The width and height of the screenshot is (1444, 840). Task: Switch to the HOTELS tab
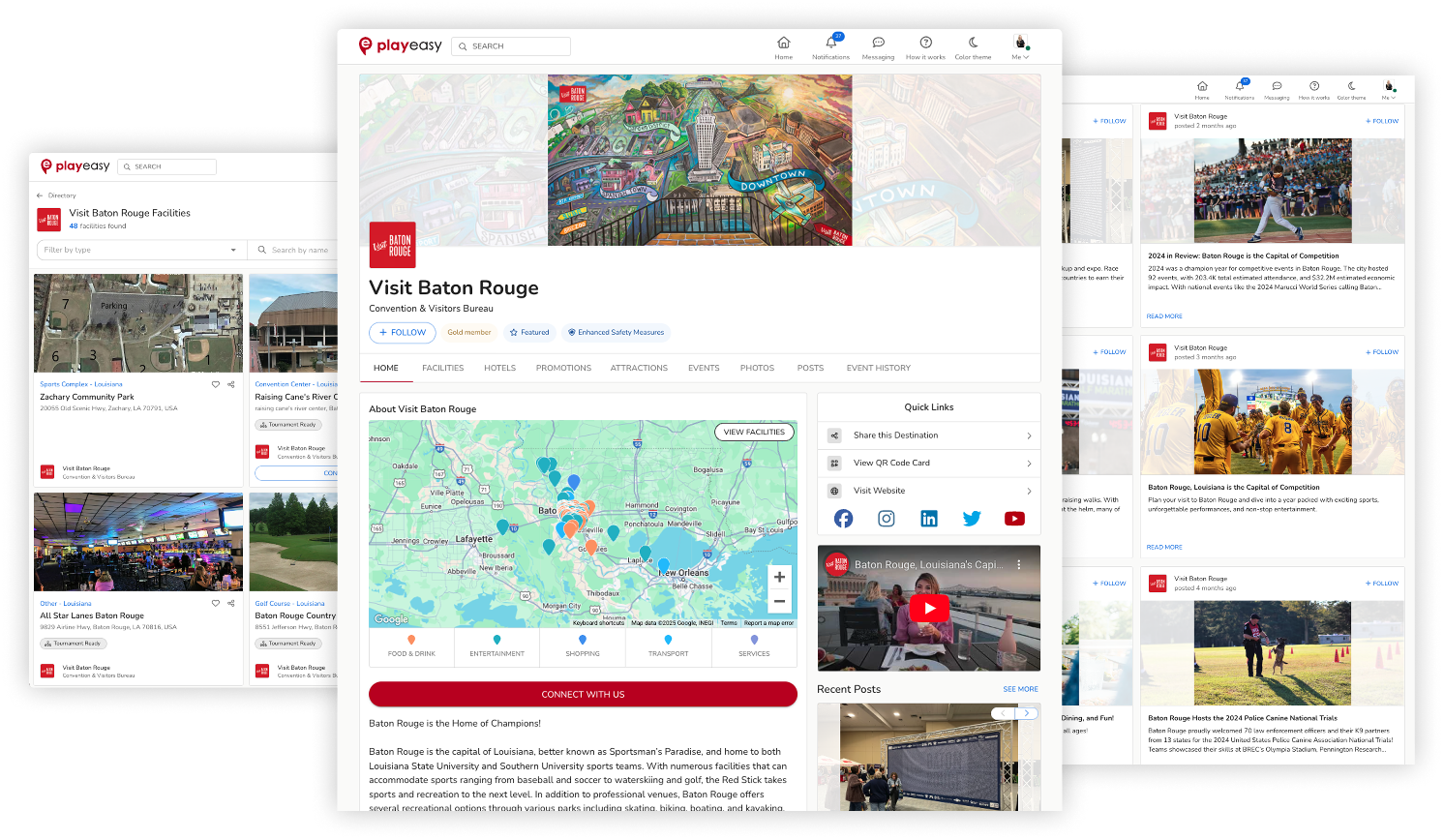coord(499,368)
